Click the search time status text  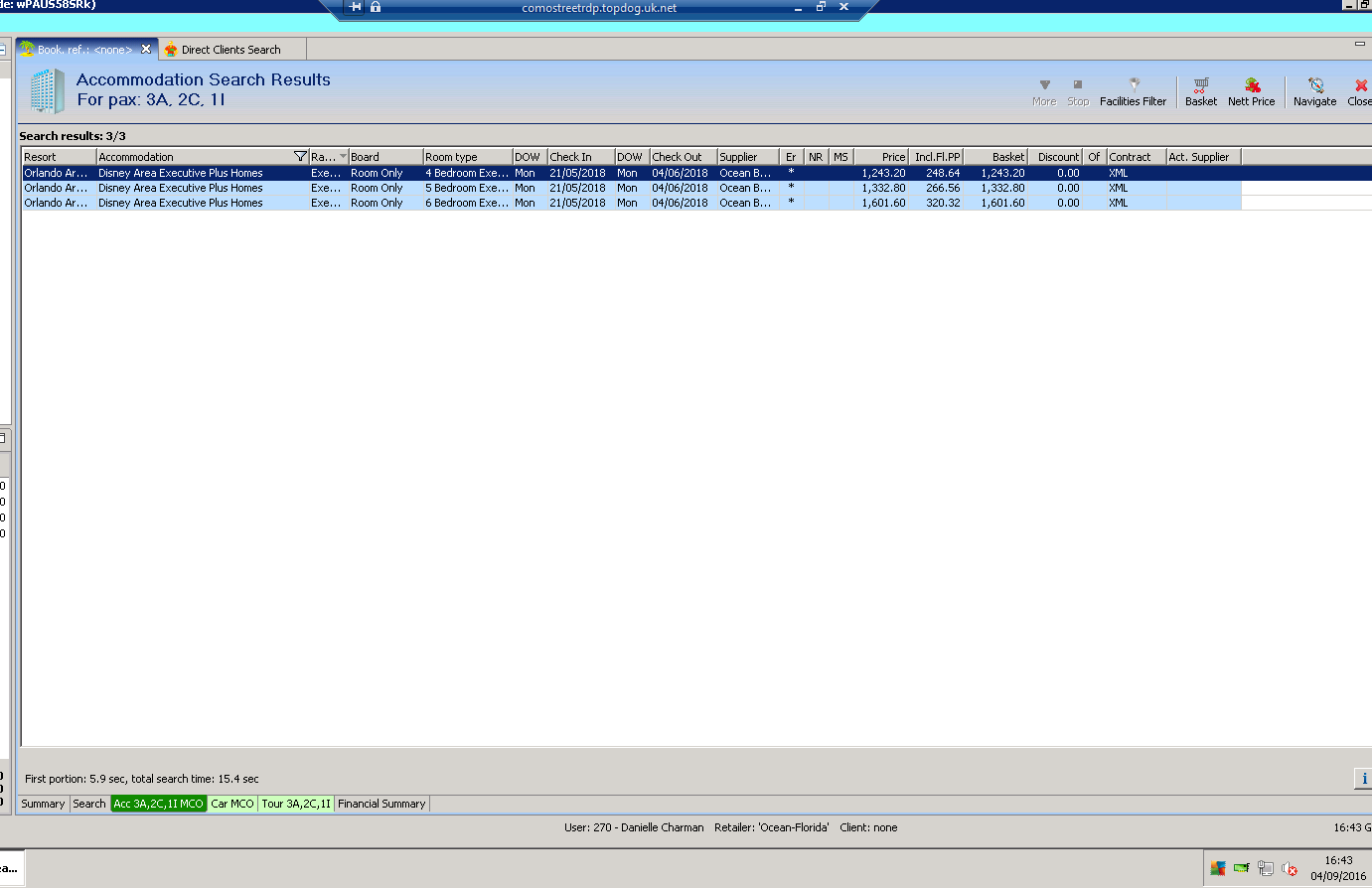click(x=142, y=779)
